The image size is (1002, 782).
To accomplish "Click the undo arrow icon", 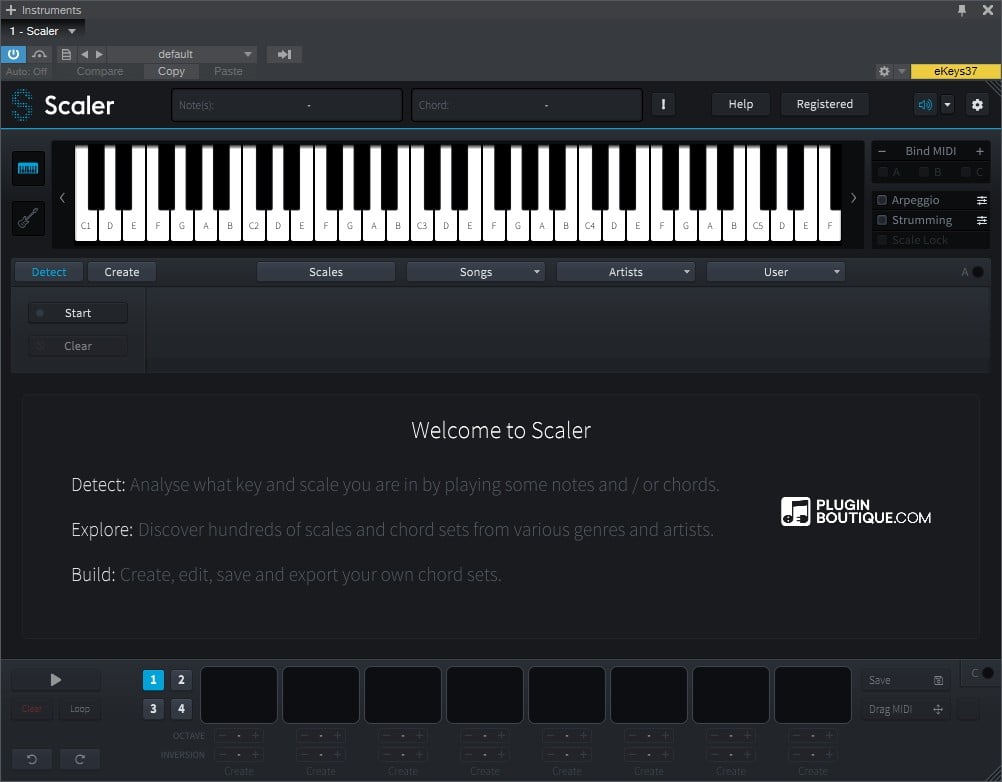I will (x=31, y=759).
